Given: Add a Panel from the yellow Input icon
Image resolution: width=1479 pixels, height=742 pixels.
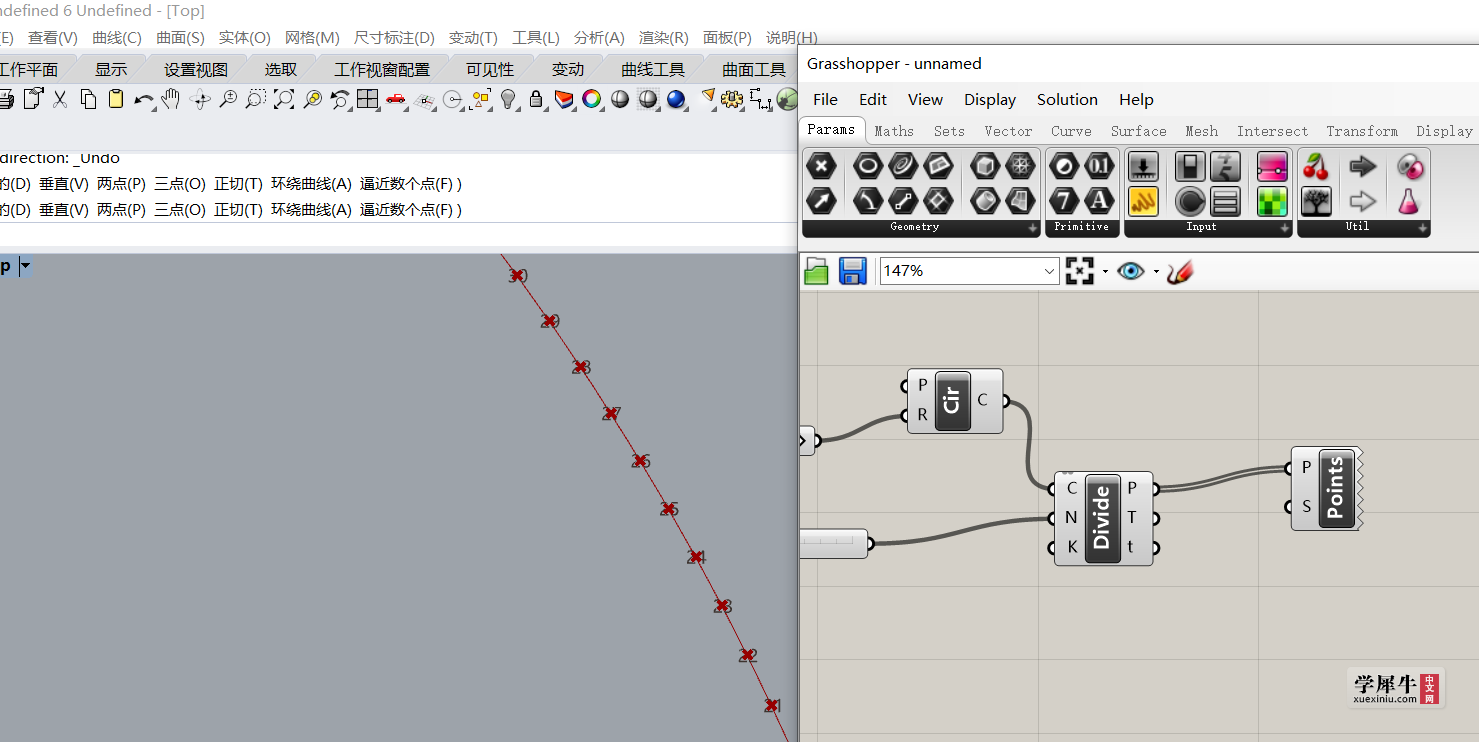Looking at the screenshot, I should point(1143,201).
